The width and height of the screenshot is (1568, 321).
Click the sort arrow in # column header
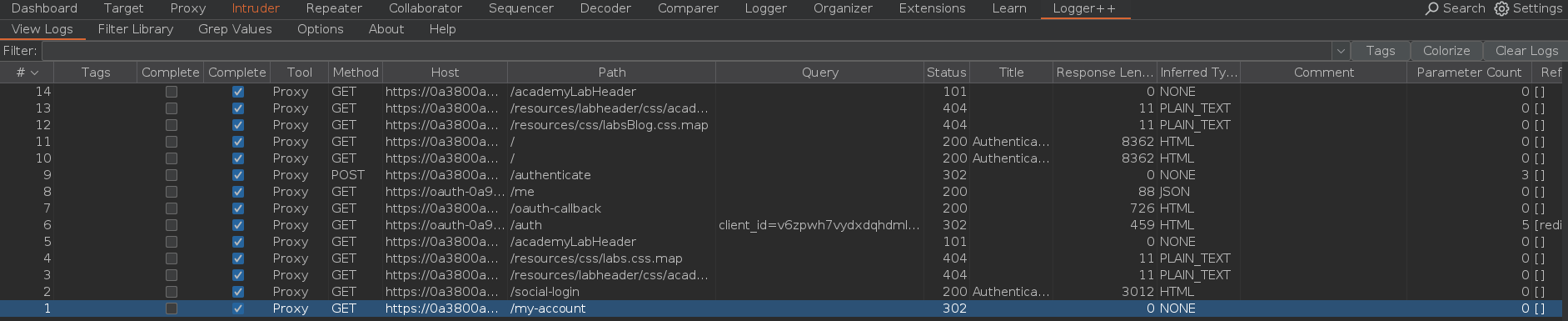click(34, 73)
